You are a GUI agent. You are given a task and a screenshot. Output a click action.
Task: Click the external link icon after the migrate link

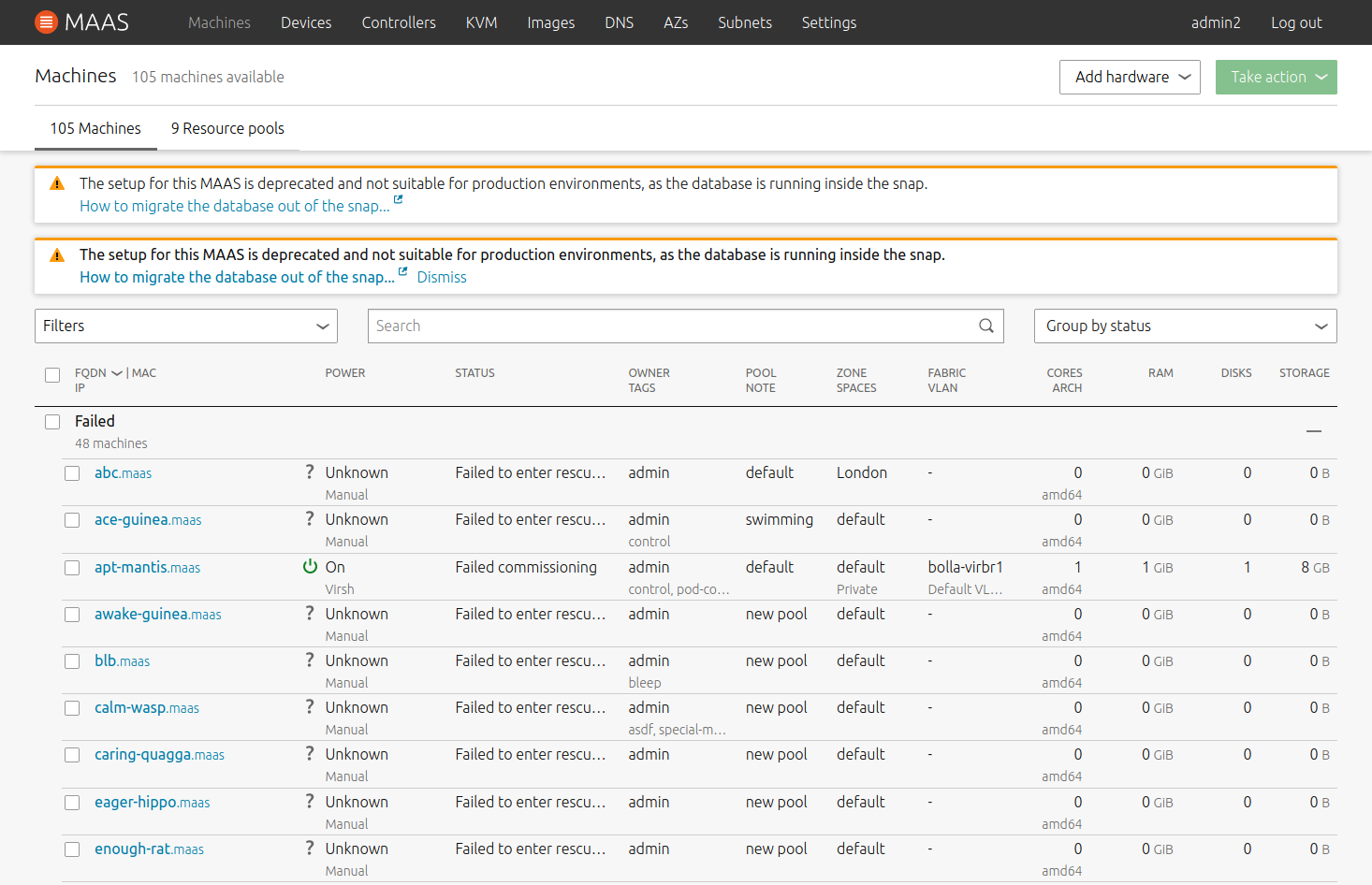[x=397, y=199]
